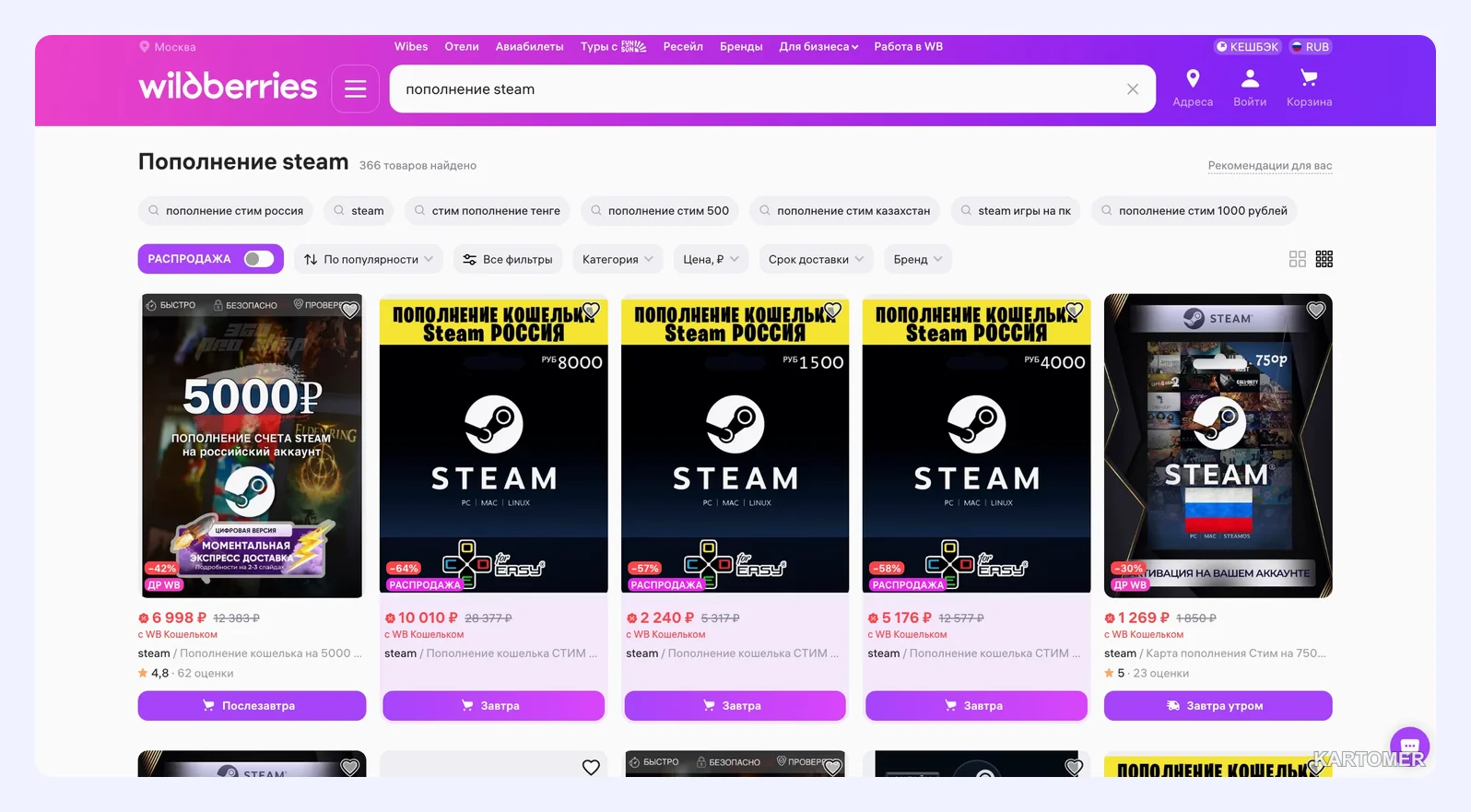
Task: Open Работа в WB link
Action: click(908, 47)
